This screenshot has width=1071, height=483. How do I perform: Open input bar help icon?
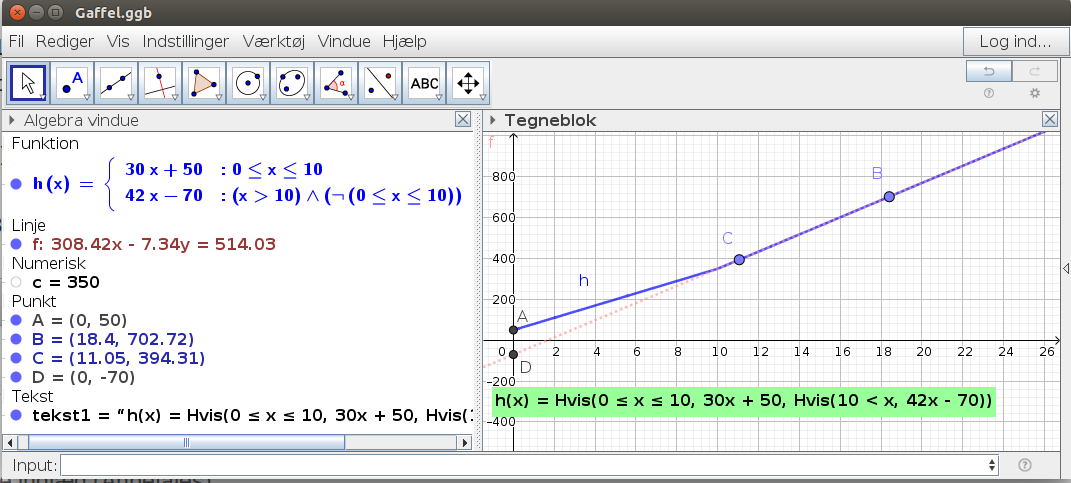coord(1024,465)
